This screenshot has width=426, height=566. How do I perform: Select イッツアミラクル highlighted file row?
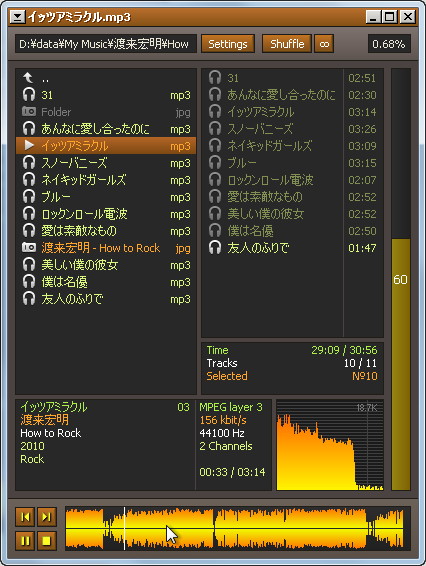(x=106, y=145)
